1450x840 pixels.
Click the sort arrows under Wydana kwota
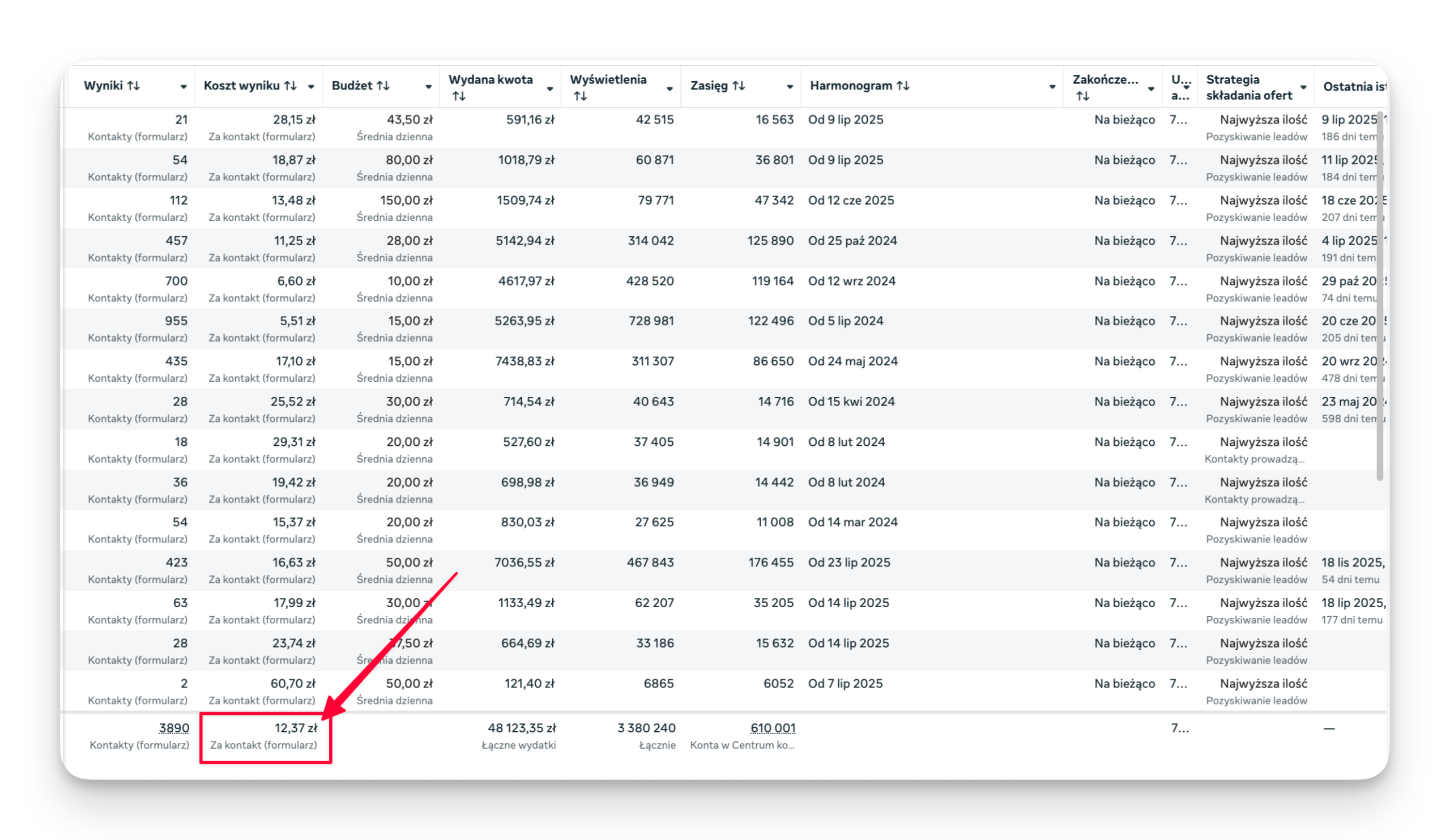point(459,97)
